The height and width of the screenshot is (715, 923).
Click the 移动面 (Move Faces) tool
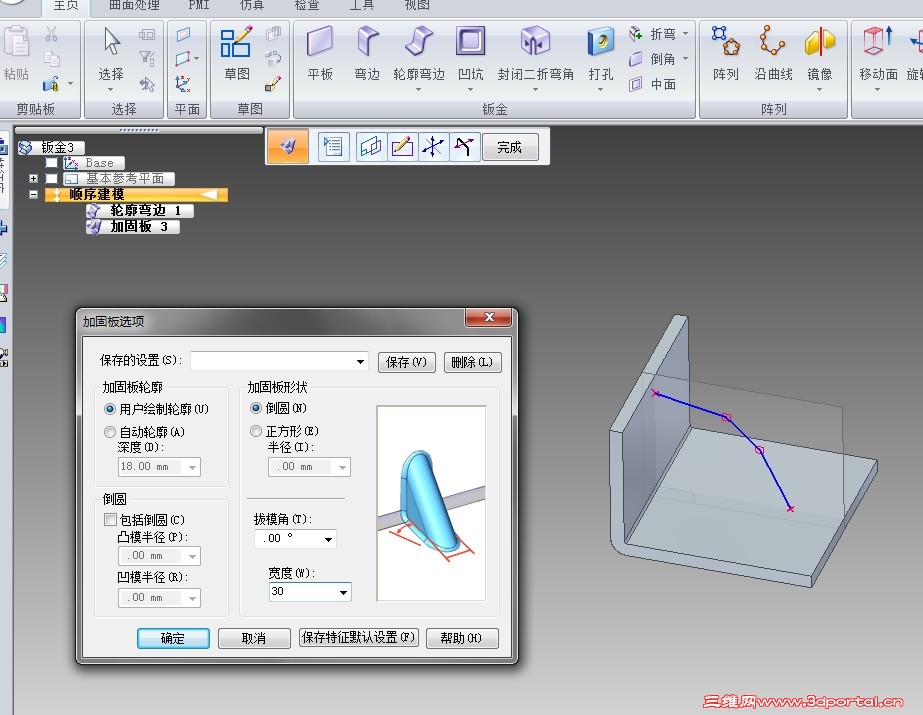tap(878, 58)
